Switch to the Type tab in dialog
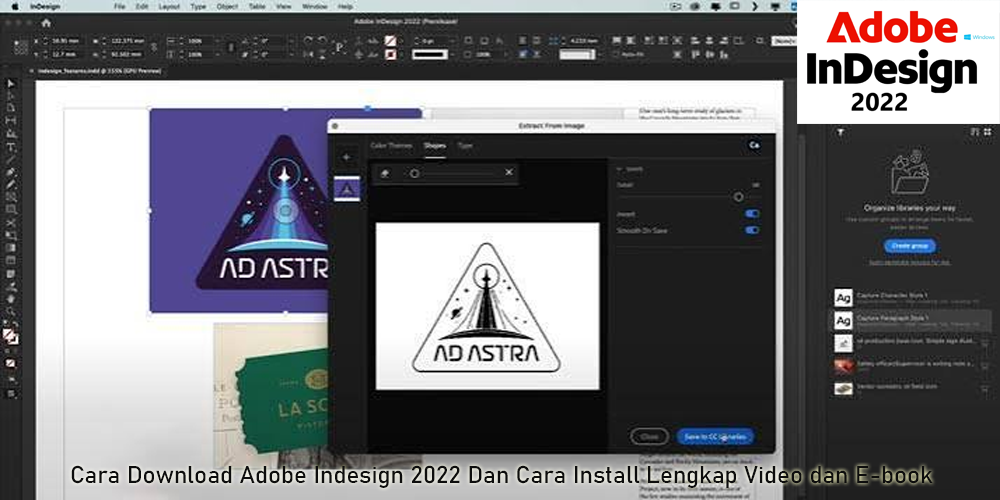Viewport: 1000px width, 500px height. 465,145
